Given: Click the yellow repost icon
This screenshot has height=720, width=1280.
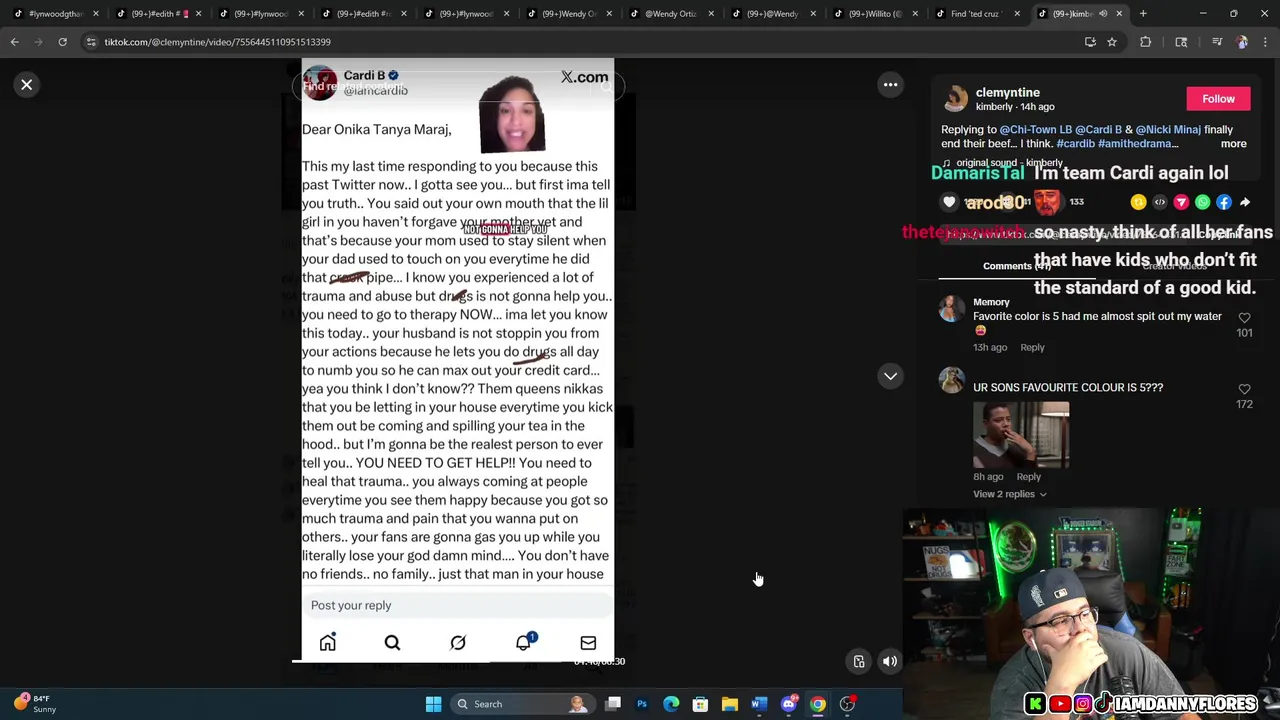Looking at the screenshot, I should (x=1138, y=202).
